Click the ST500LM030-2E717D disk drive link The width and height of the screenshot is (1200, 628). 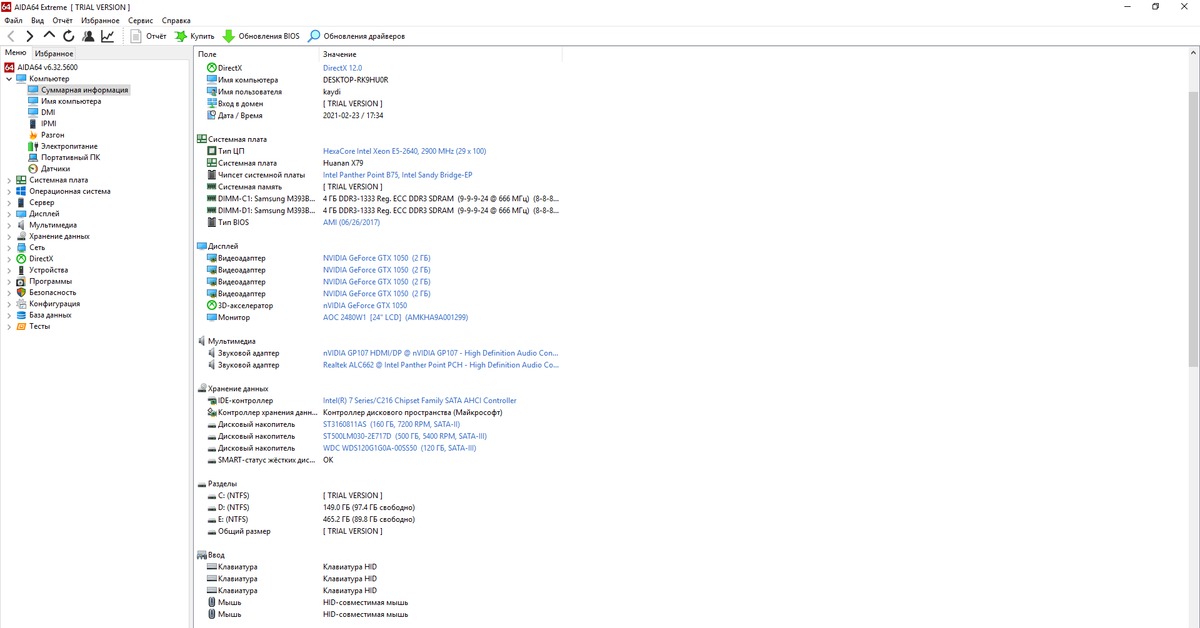pos(405,436)
